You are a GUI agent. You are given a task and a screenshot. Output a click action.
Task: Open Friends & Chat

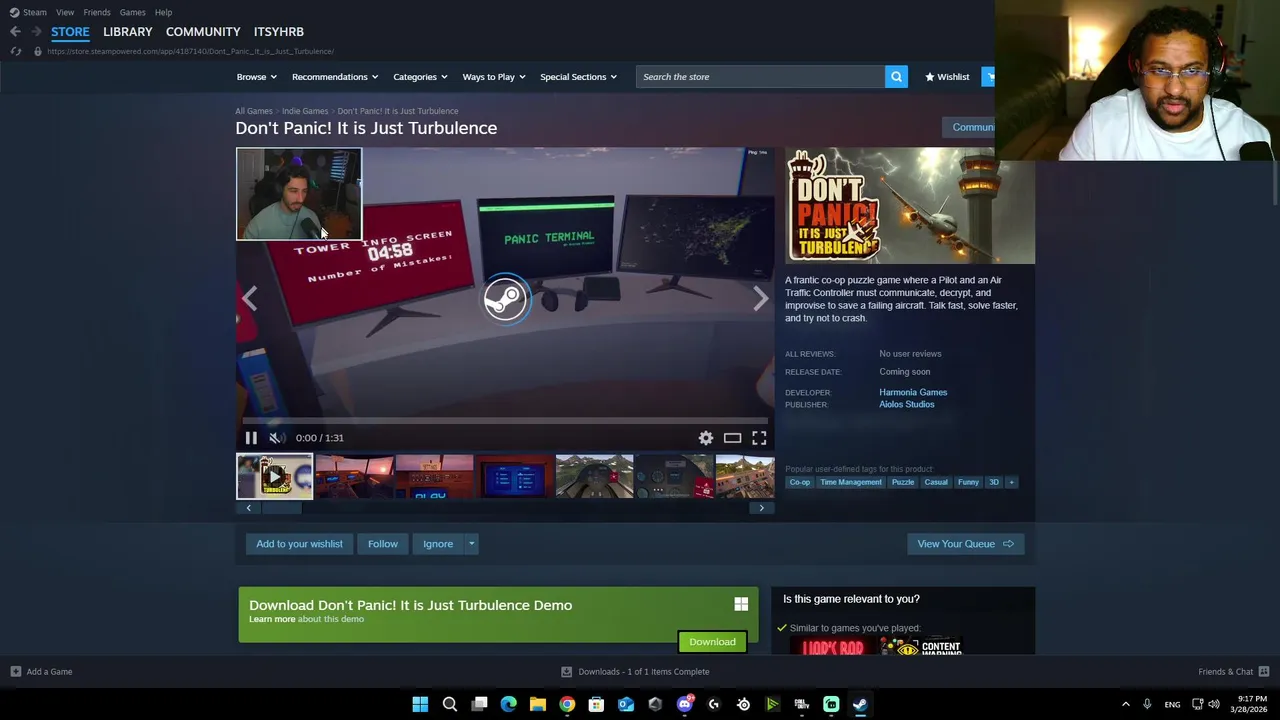tap(1233, 672)
